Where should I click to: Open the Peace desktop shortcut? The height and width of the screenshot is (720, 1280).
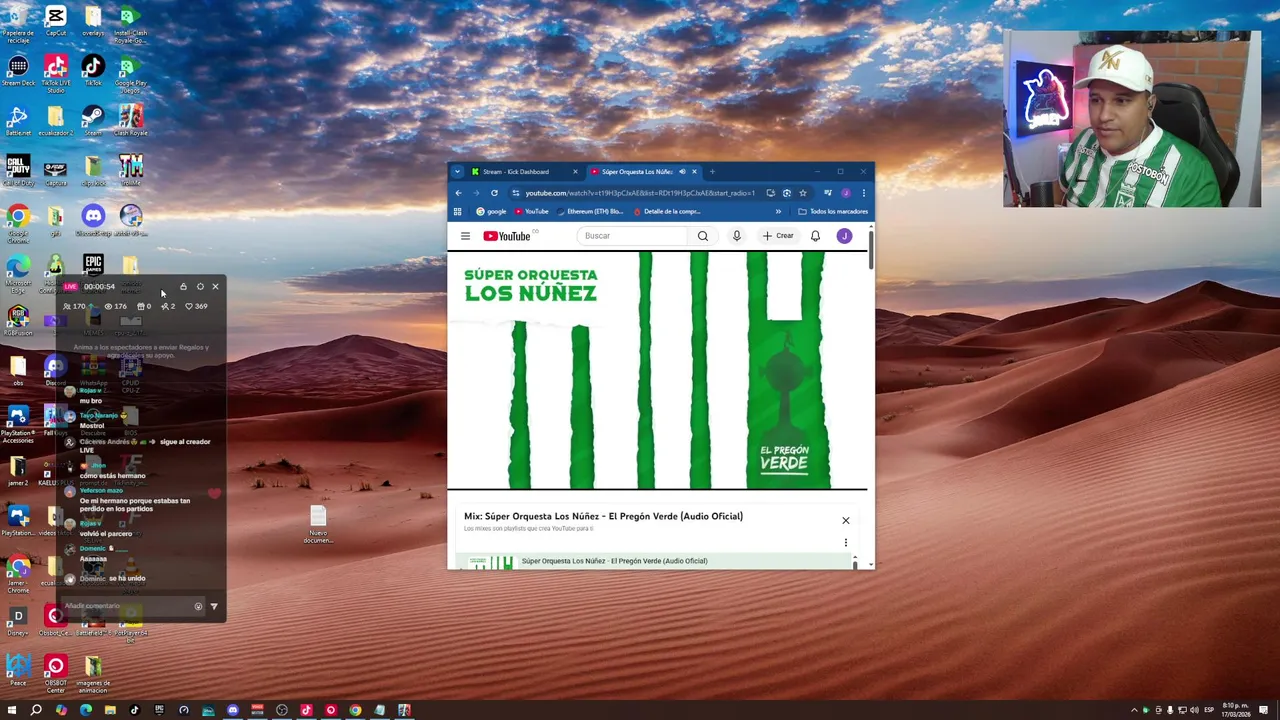[x=18, y=671]
